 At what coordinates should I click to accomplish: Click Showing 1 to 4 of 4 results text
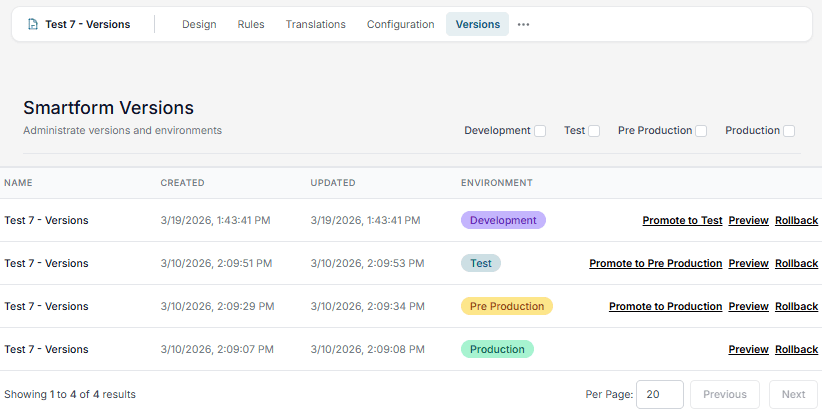(x=70, y=394)
